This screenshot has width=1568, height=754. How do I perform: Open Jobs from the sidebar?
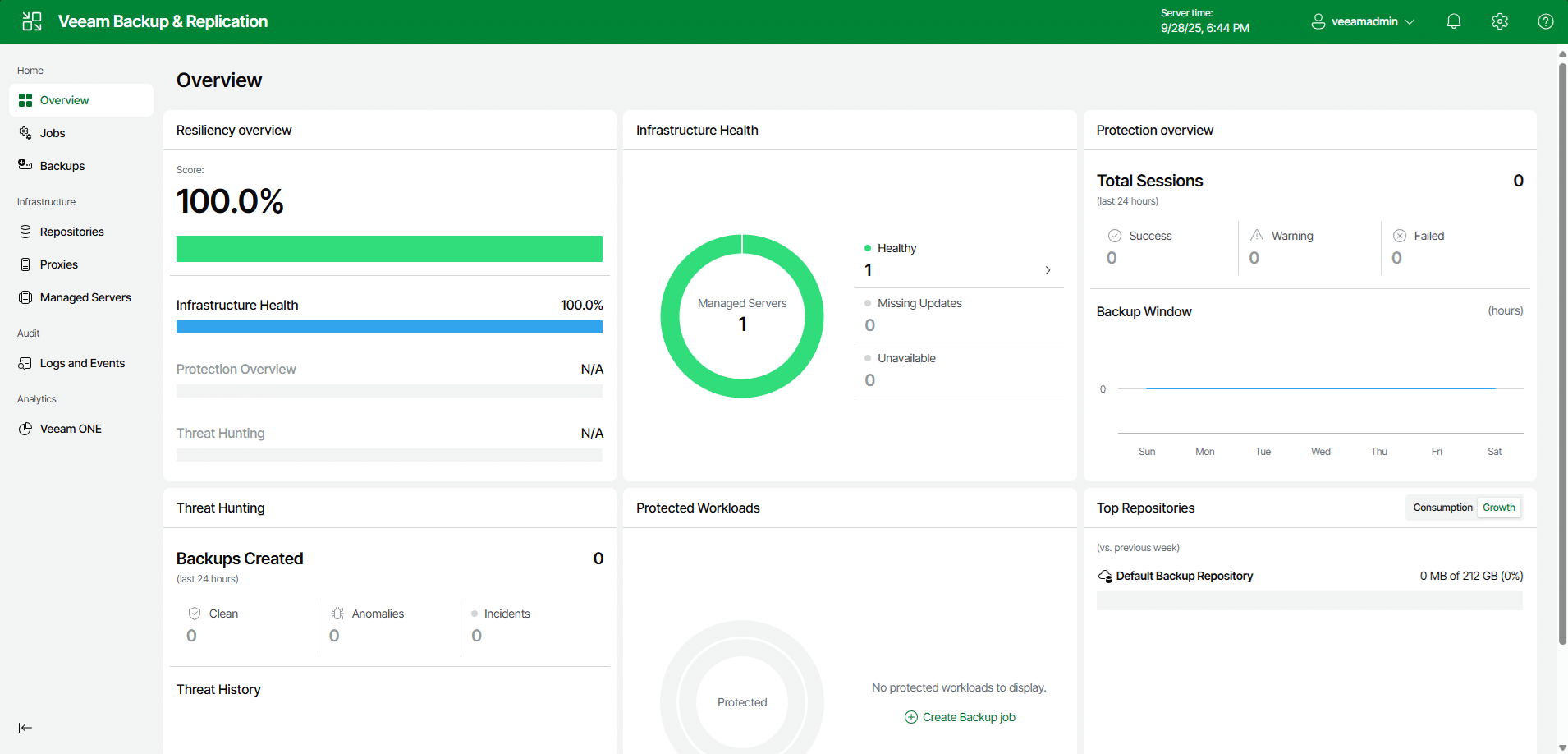pyautogui.click(x=53, y=133)
